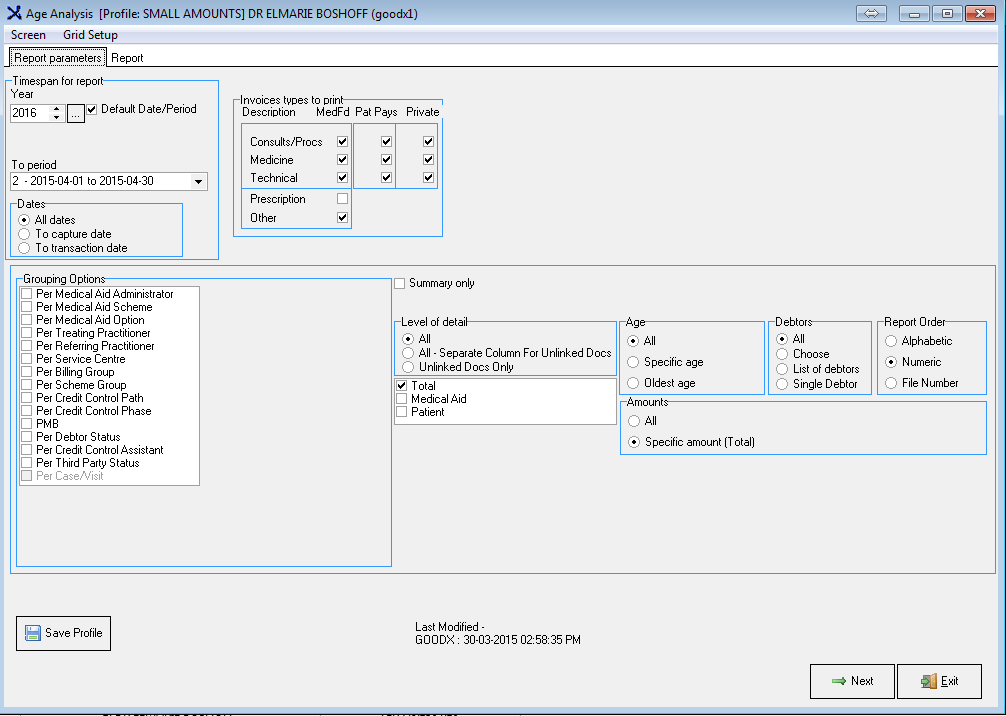Open the Grid Setup menu
The width and height of the screenshot is (1006, 716).
[90, 35]
